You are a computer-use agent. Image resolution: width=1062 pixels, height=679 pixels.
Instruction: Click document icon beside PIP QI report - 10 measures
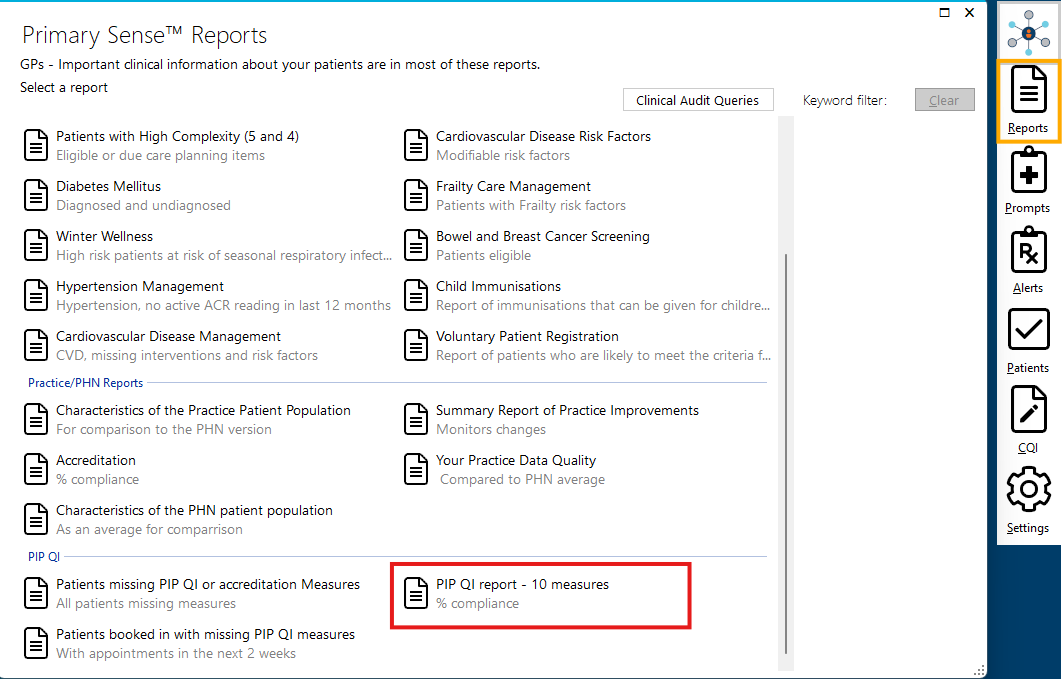[416, 594]
